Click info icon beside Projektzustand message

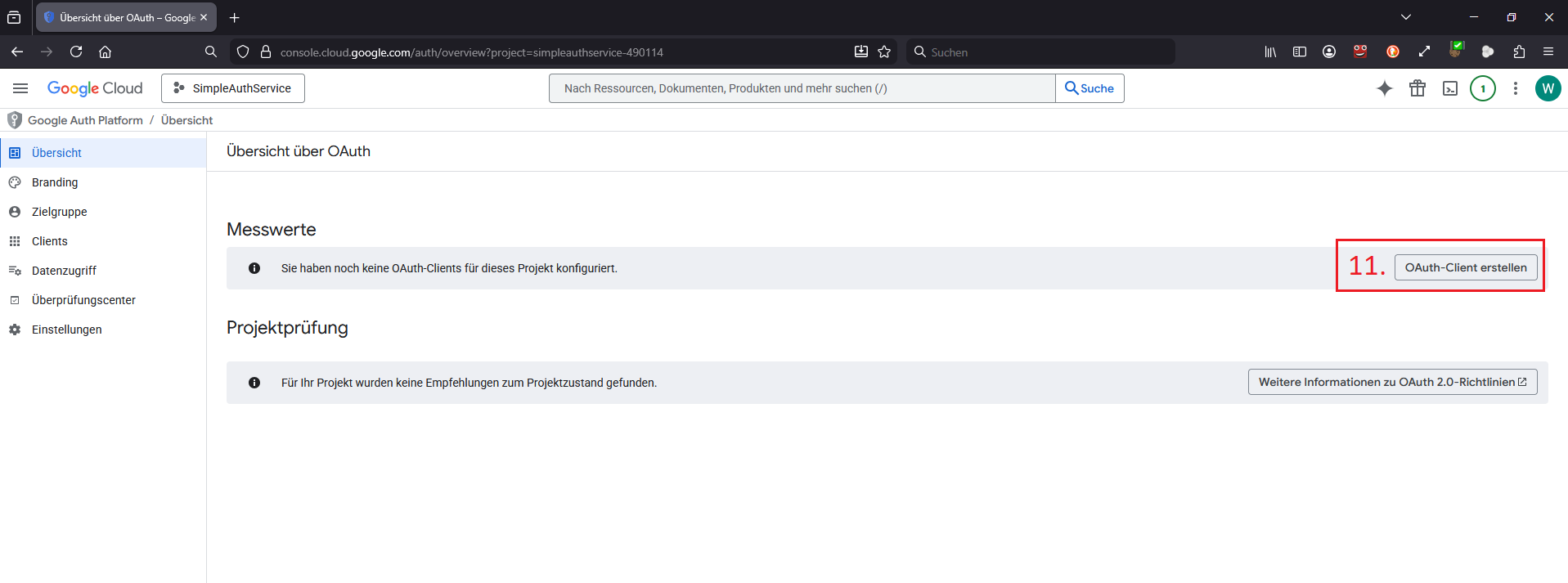coord(254,383)
